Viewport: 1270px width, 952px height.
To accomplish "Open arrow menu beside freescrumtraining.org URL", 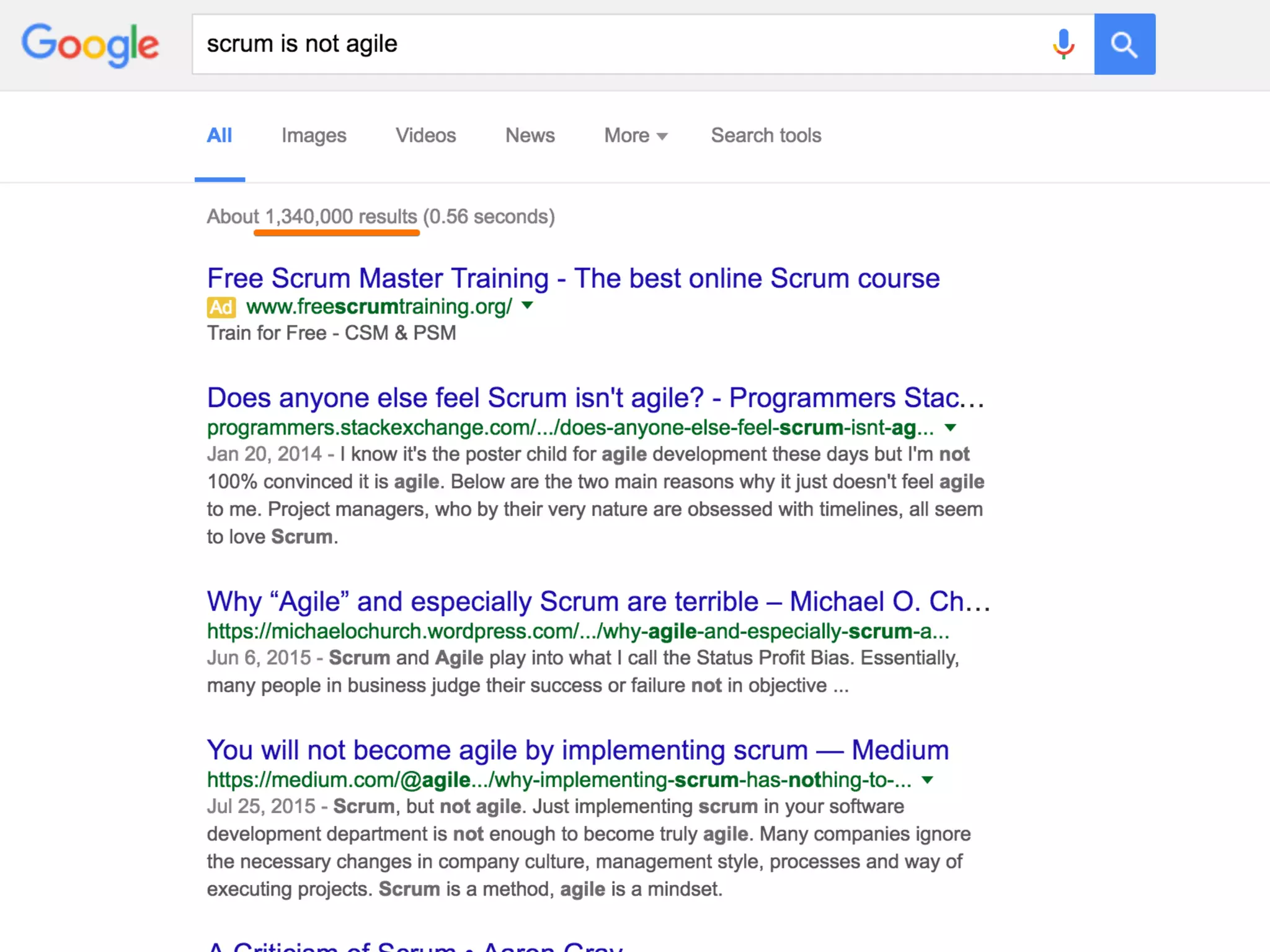I will 527,305.
